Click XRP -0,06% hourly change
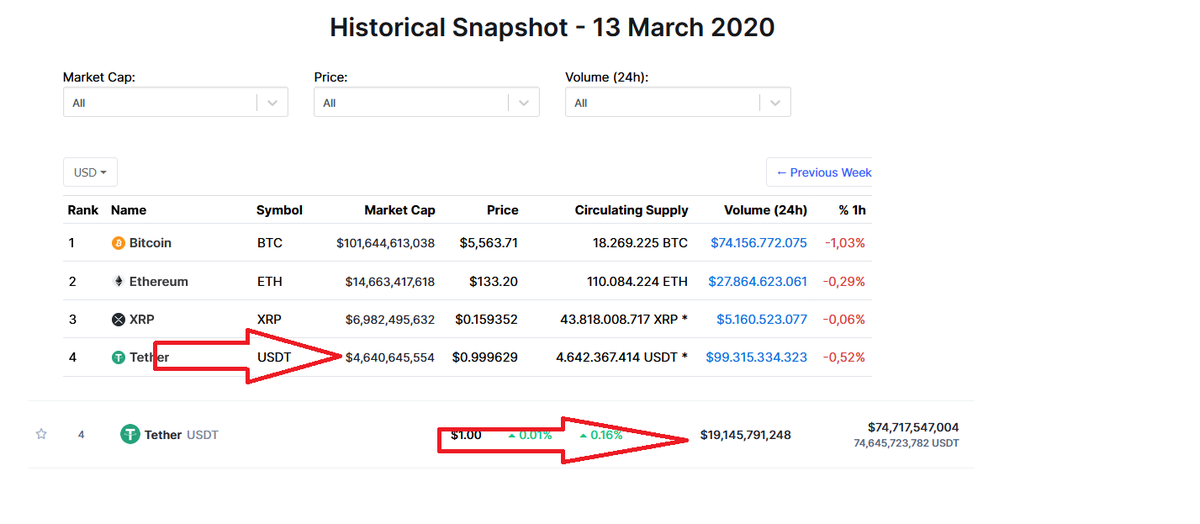 (845, 320)
